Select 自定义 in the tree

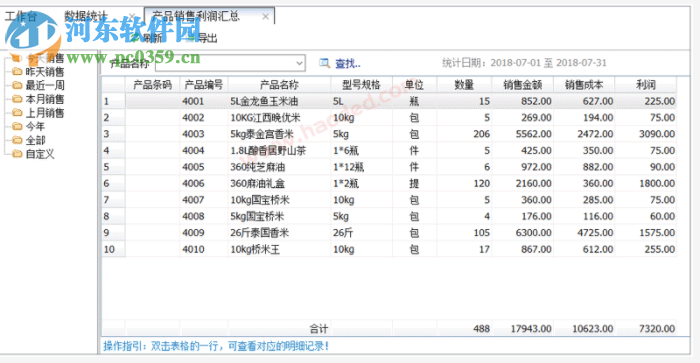pos(40,154)
